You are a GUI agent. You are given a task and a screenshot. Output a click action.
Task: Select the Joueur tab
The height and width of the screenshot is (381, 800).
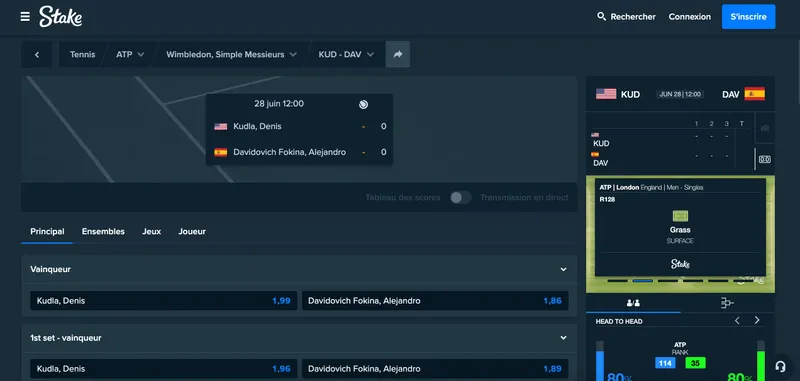(192, 232)
